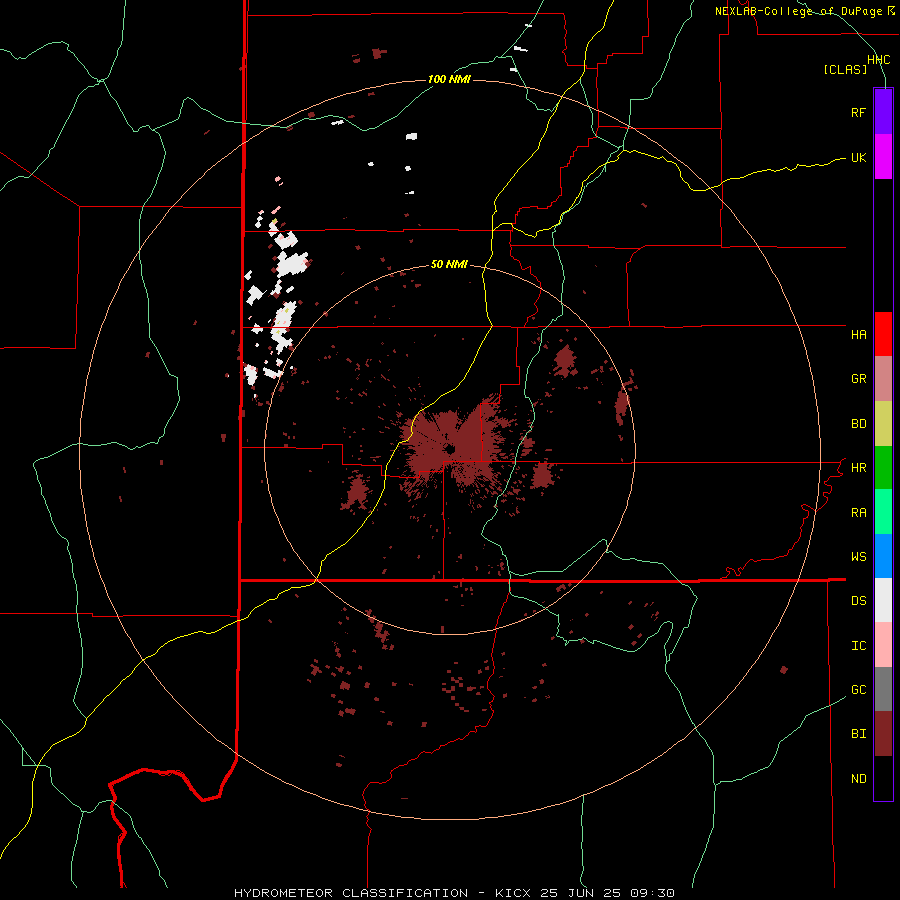Viewport: 900px width, 900px height.
Task: Click the UK magenta legend swatch
Action: [x=883, y=157]
